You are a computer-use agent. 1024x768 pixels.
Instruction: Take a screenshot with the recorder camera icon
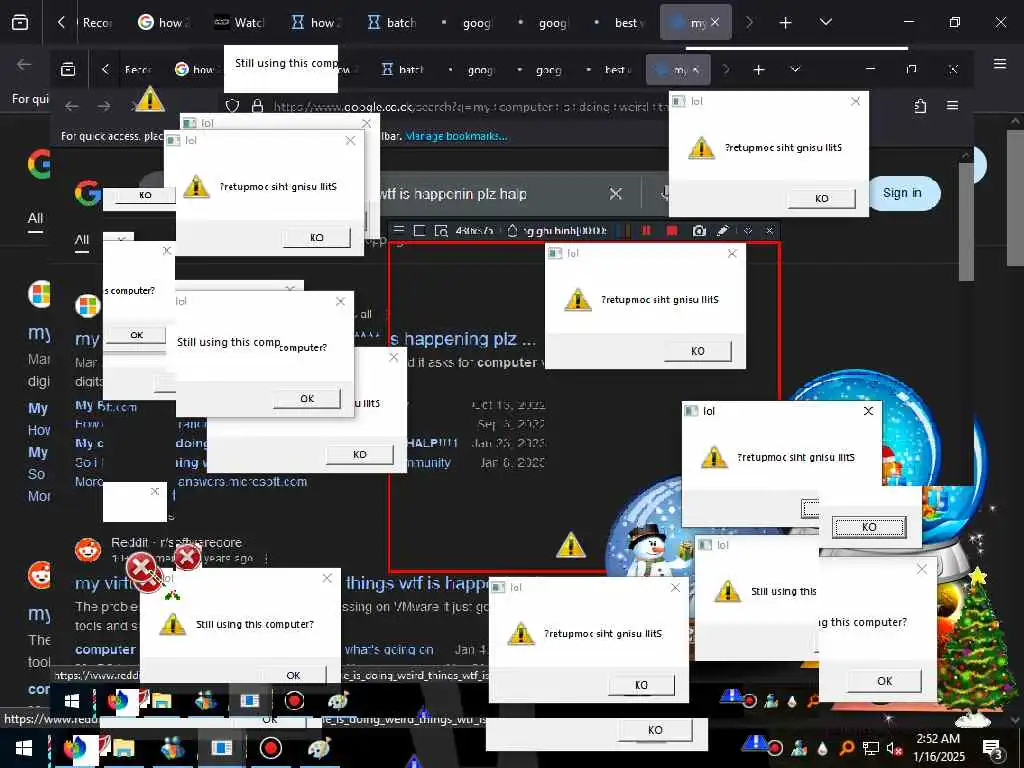tap(699, 231)
